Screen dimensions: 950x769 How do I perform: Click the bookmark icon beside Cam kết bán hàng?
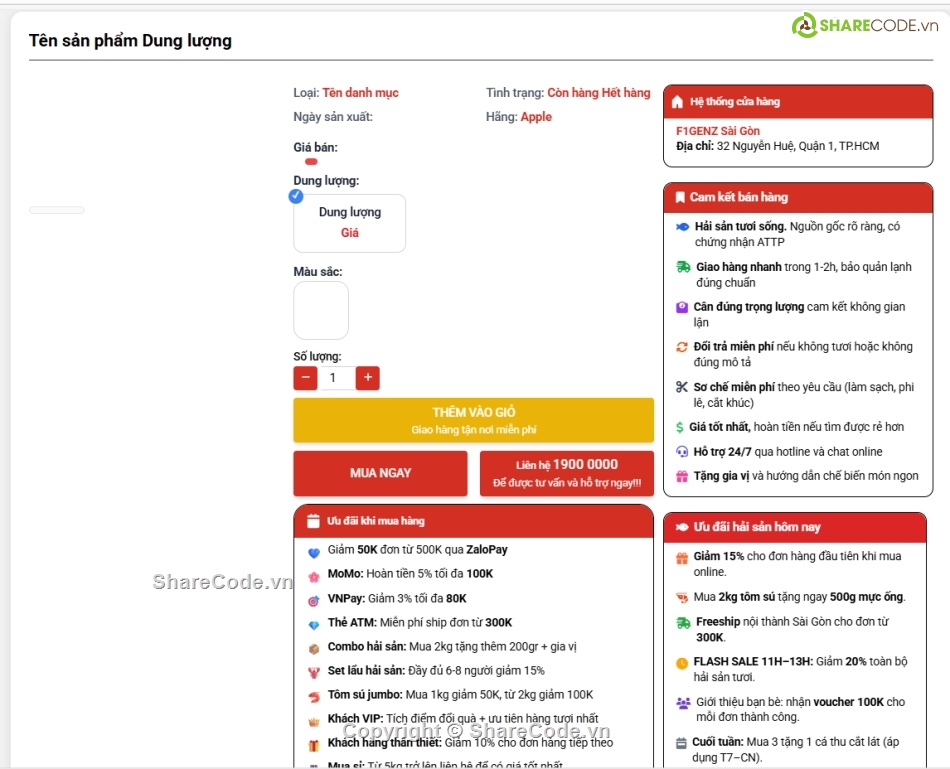pos(680,197)
